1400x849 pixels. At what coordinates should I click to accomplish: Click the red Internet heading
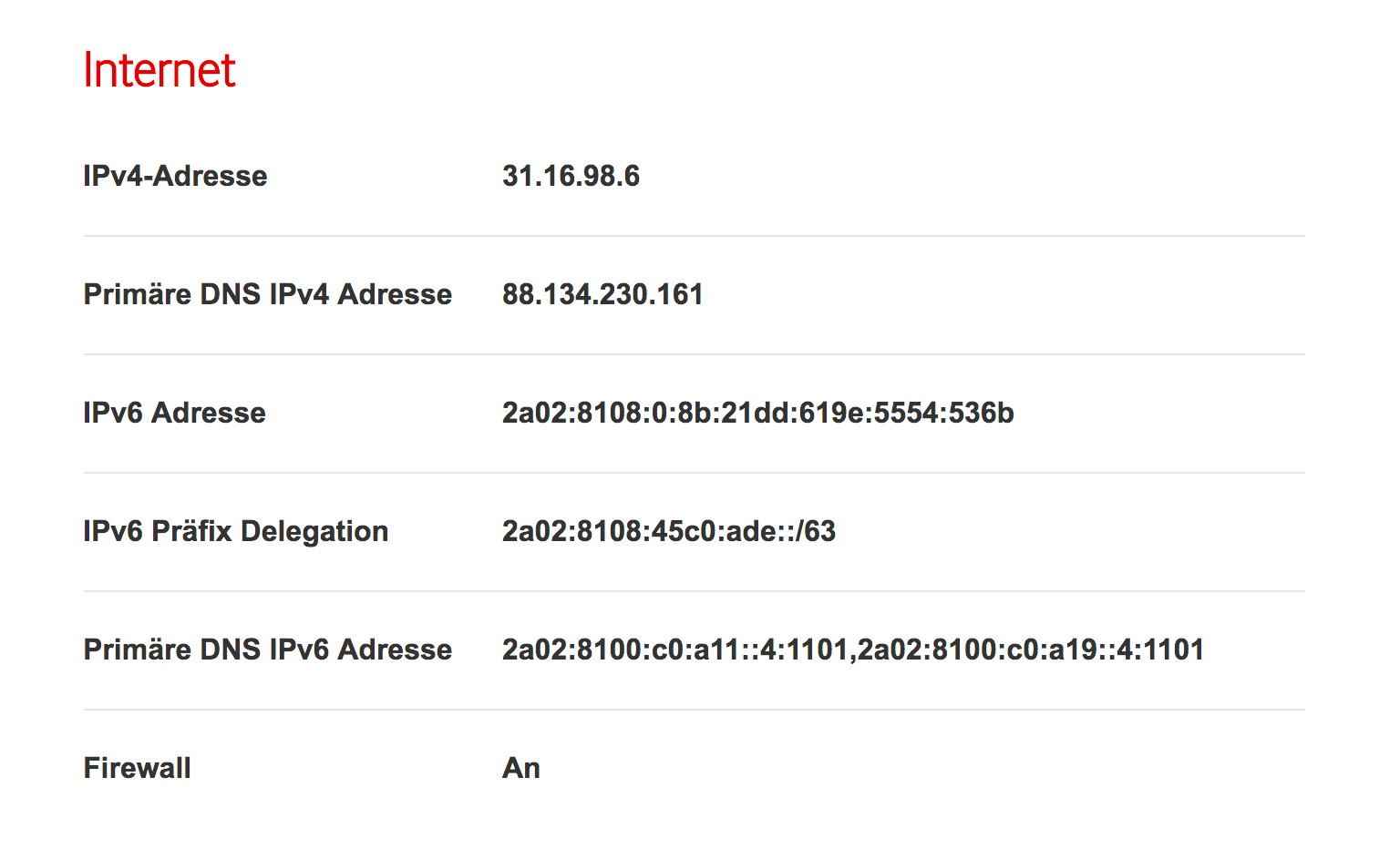(x=160, y=70)
